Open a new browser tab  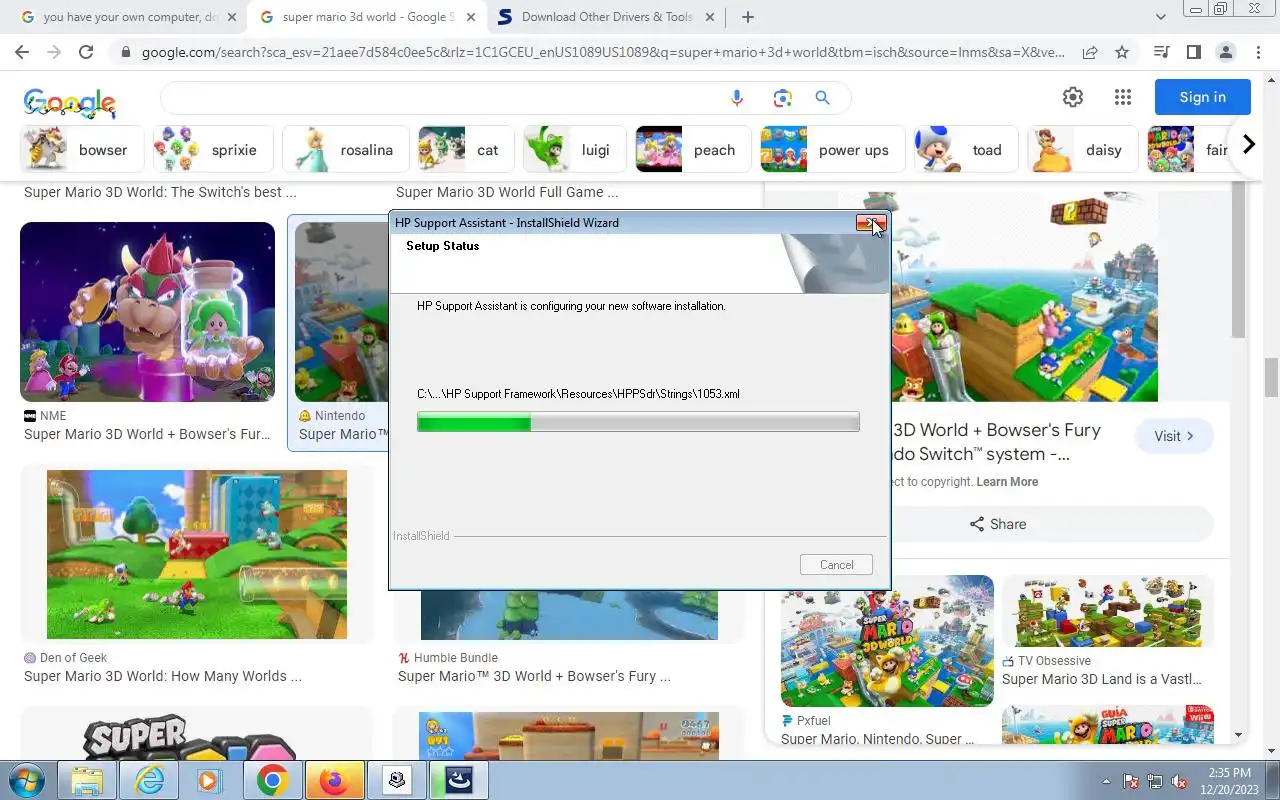pyautogui.click(x=748, y=17)
